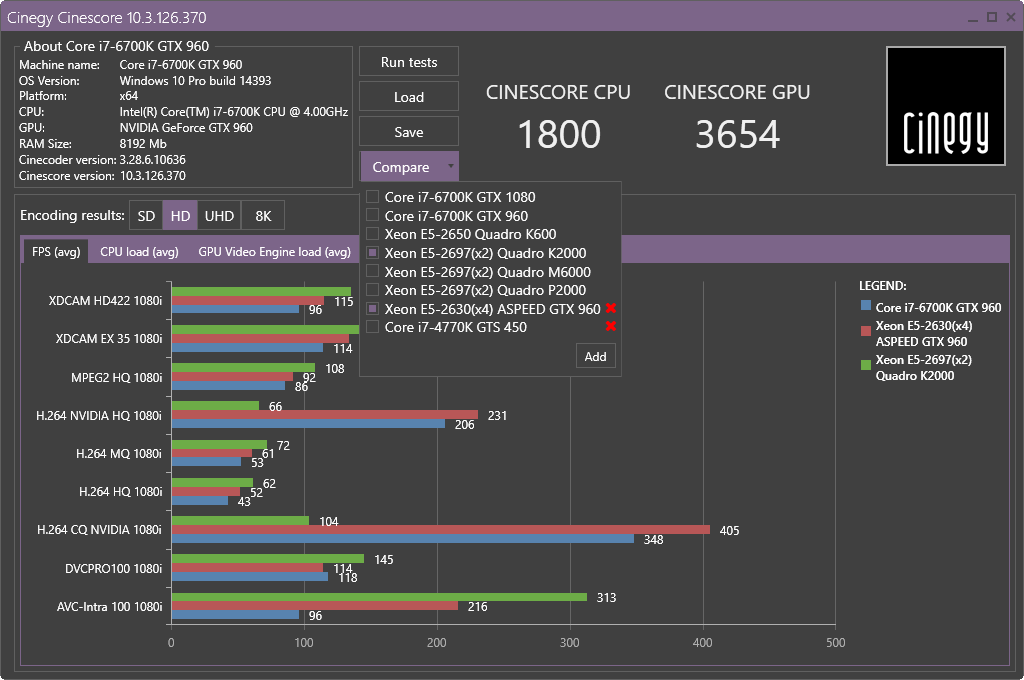Image resolution: width=1024 pixels, height=680 pixels.
Task: Click the XDCAM HD422 1080i label
Action: [x=105, y=300]
